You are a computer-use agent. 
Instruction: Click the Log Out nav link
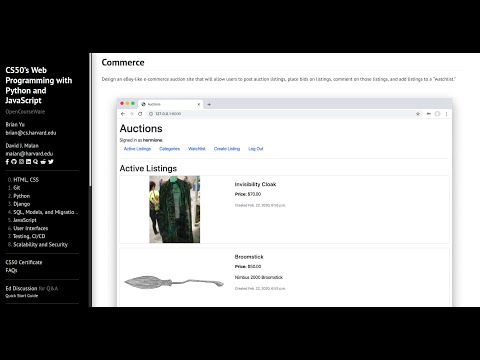click(x=256, y=149)
